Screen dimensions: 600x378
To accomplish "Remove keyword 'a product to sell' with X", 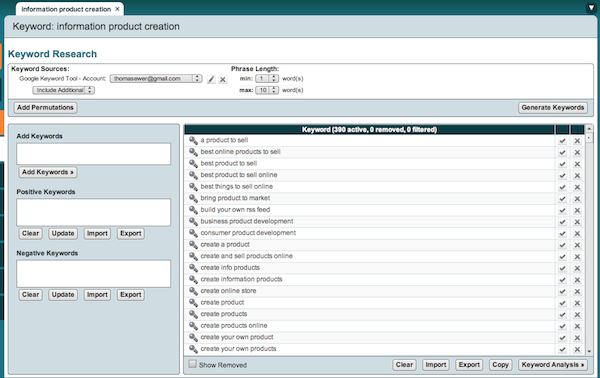I will click(577, 141).
